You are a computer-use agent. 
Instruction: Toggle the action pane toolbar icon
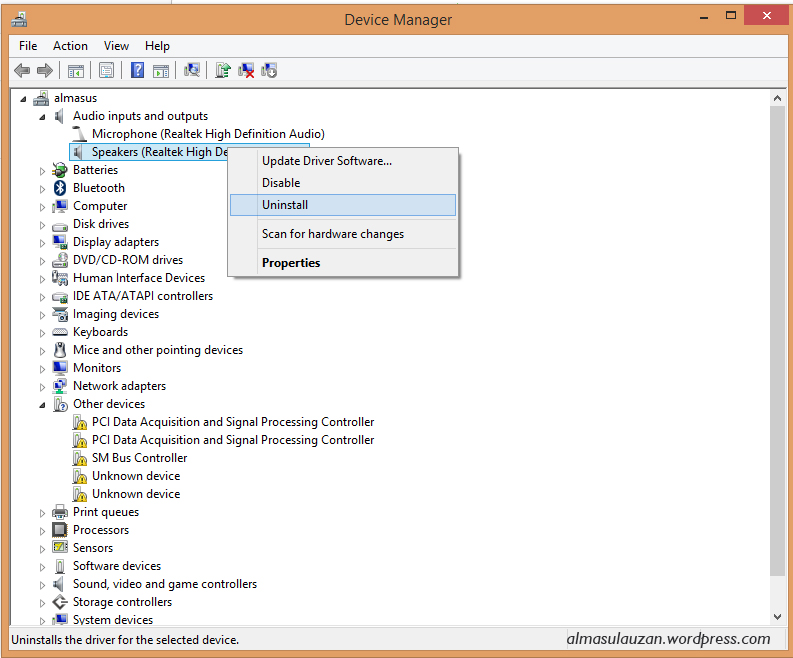click(161, 71)
